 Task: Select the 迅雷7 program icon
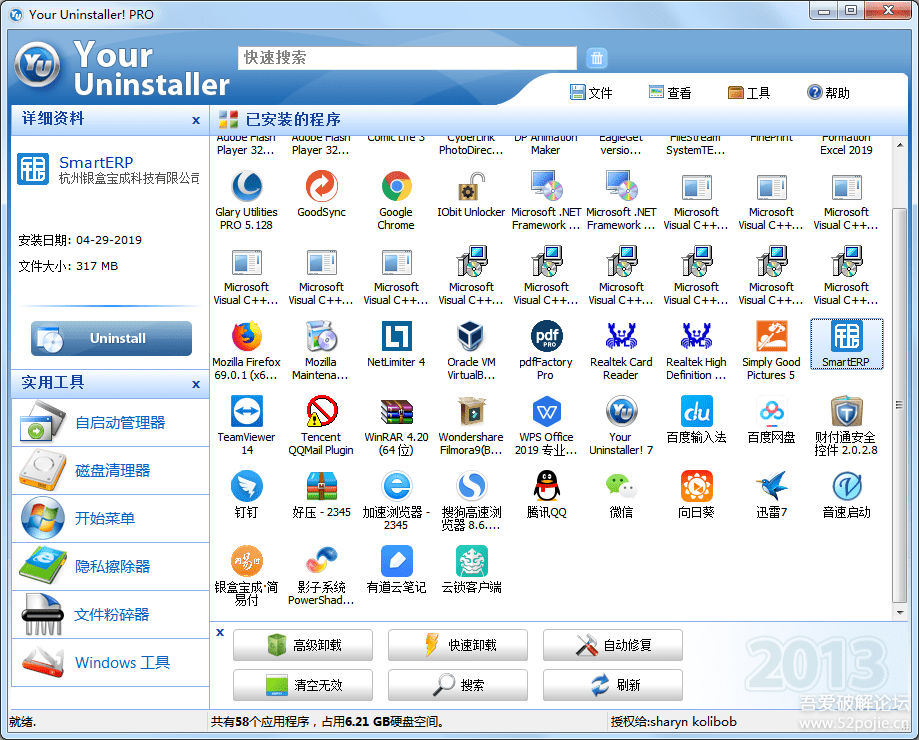[771, 486]
